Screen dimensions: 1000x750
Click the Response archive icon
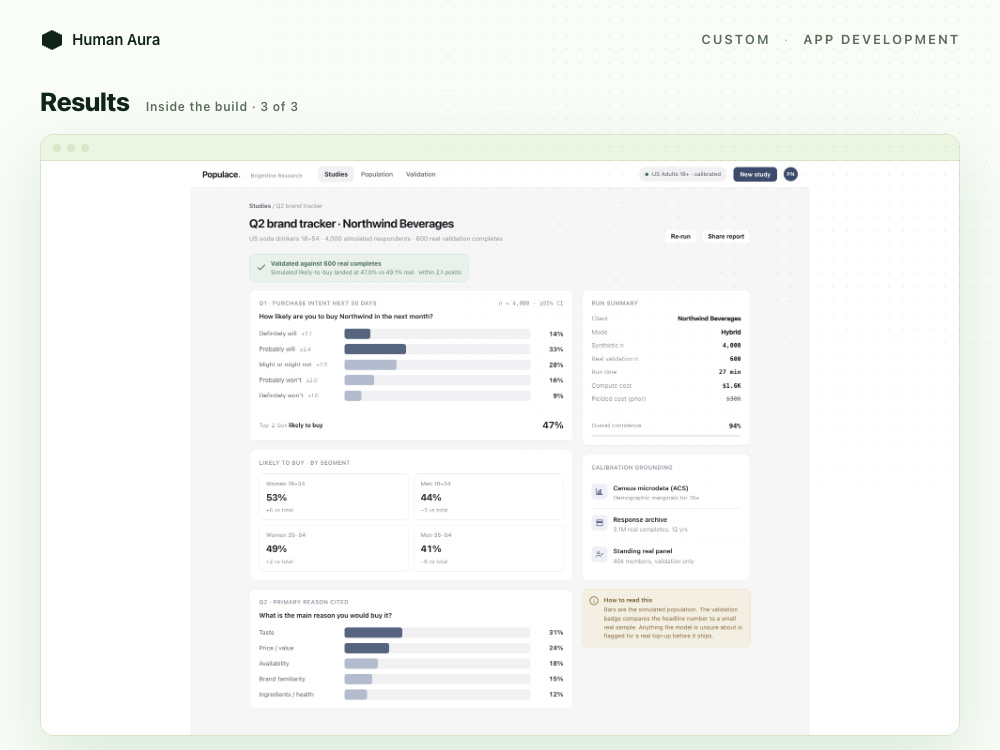point(599,523)
